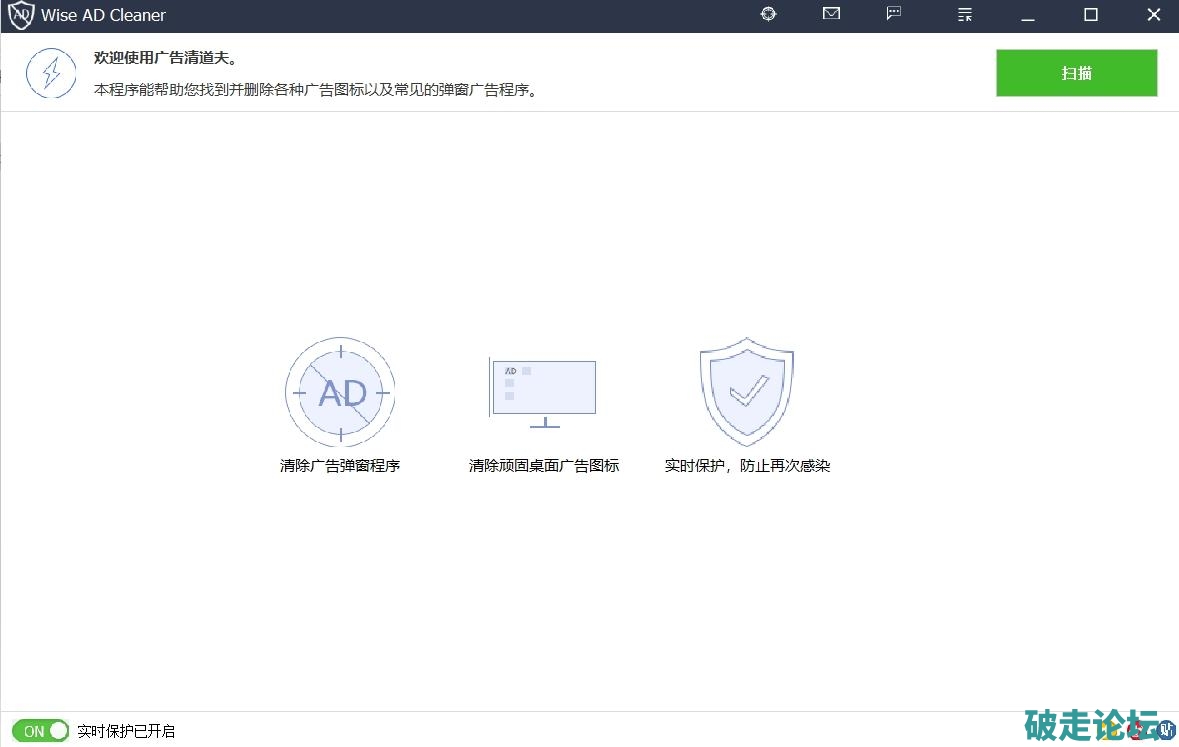Open the envelope mail icon

831,14
